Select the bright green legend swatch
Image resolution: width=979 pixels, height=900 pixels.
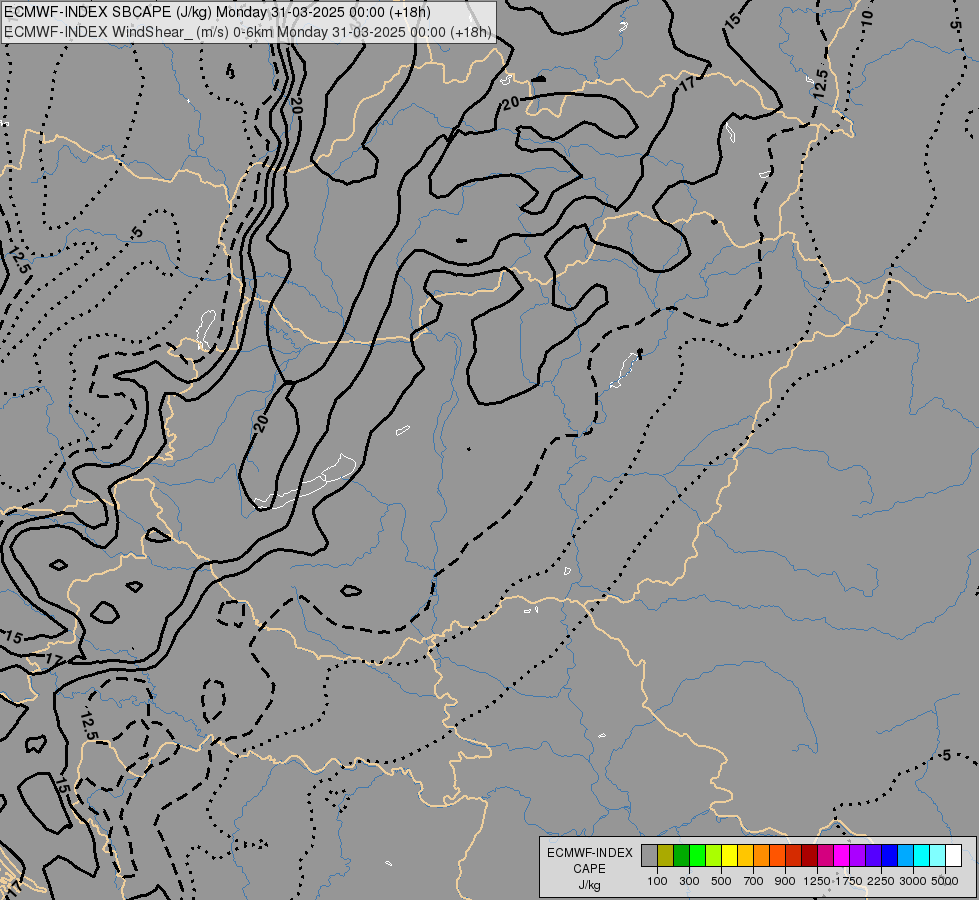click(697, 855)
